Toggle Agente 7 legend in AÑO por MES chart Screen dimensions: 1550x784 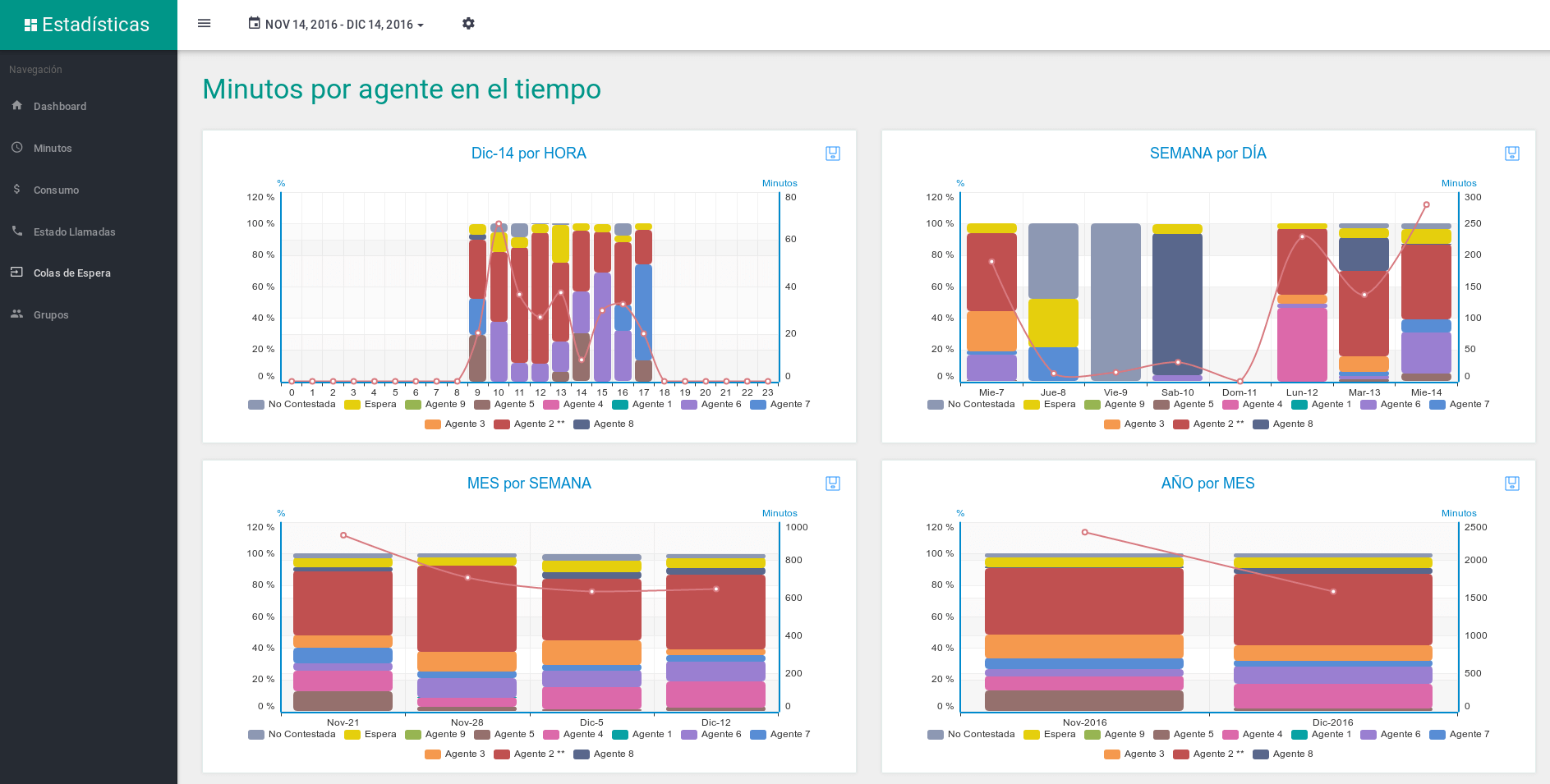[x=1460, y=734]
